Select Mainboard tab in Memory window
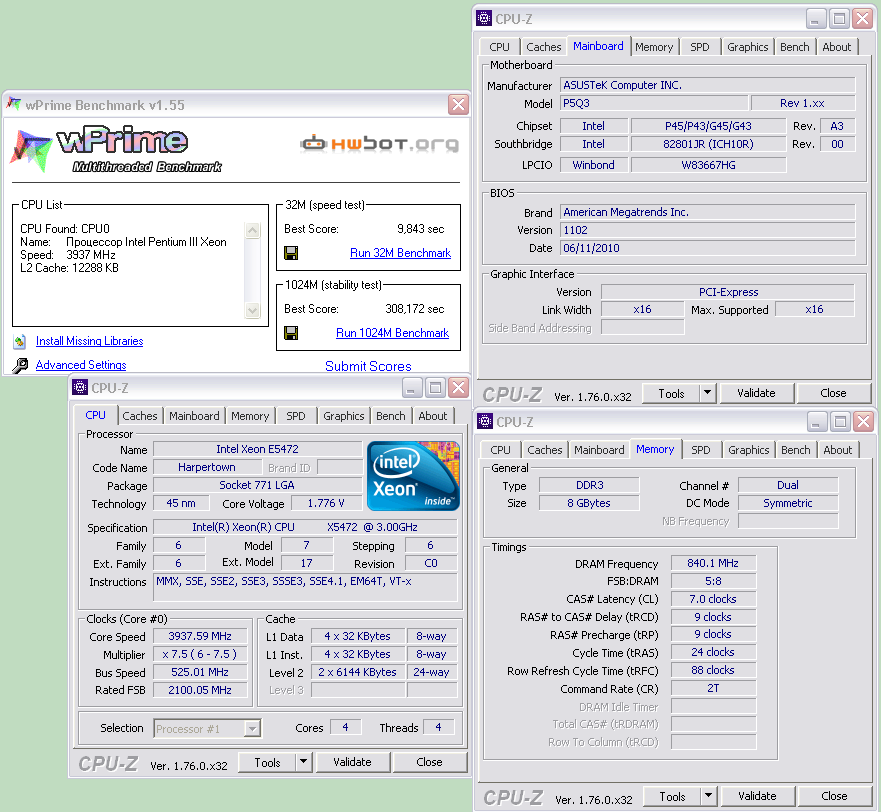 click(600, 450)
